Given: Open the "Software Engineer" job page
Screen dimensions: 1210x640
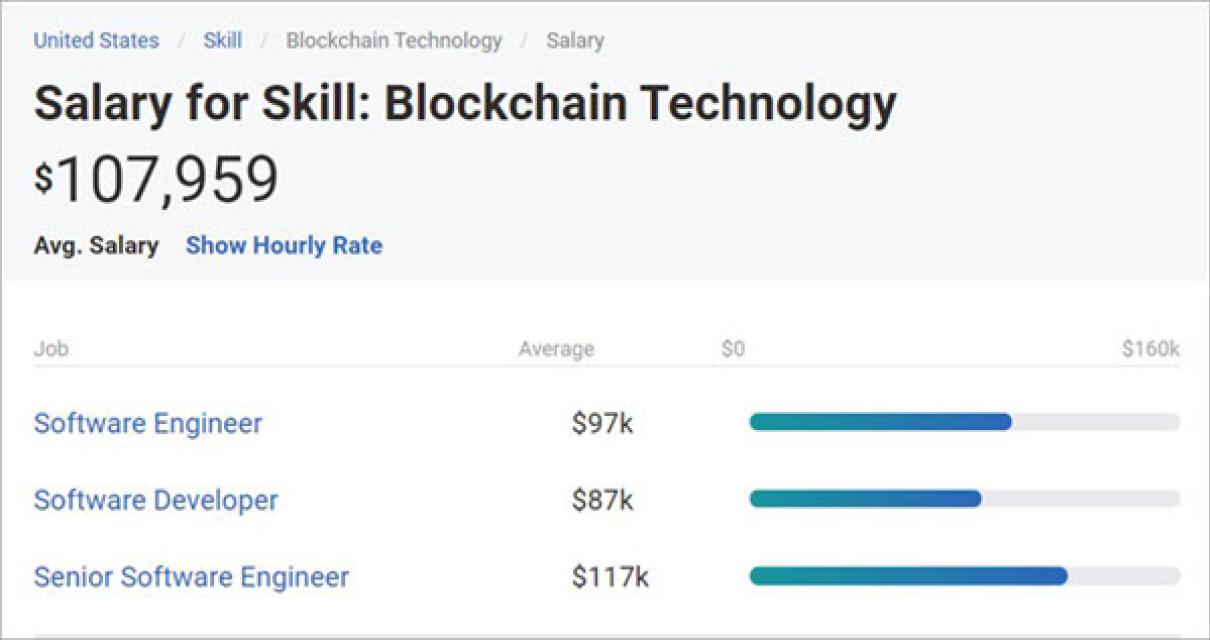Looking at the screenshot, I should [x=148, y=424].
